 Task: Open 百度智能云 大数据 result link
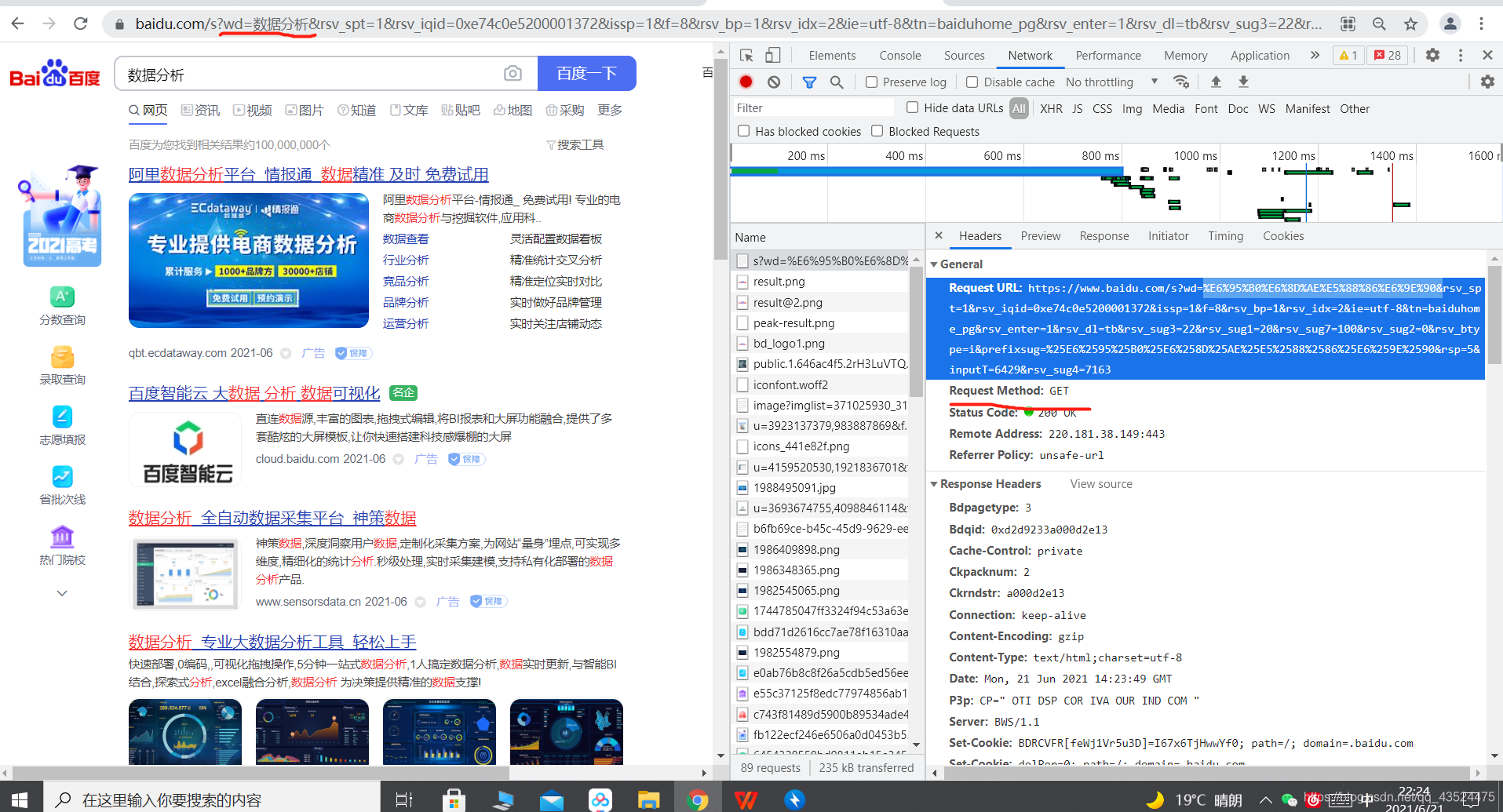pyautogui.click(x=254, y=393)
